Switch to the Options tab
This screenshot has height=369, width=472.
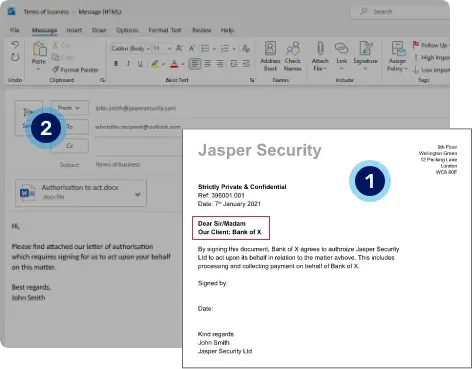click(x=127, y=30)
